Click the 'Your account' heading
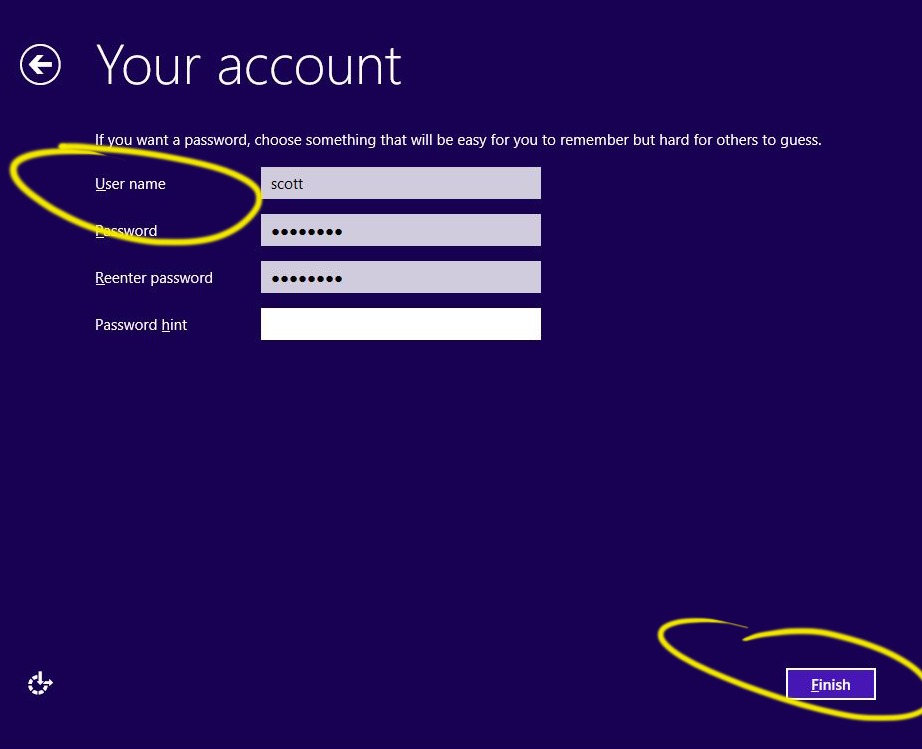The image size is (922, 749). click(x=249, y=65)
